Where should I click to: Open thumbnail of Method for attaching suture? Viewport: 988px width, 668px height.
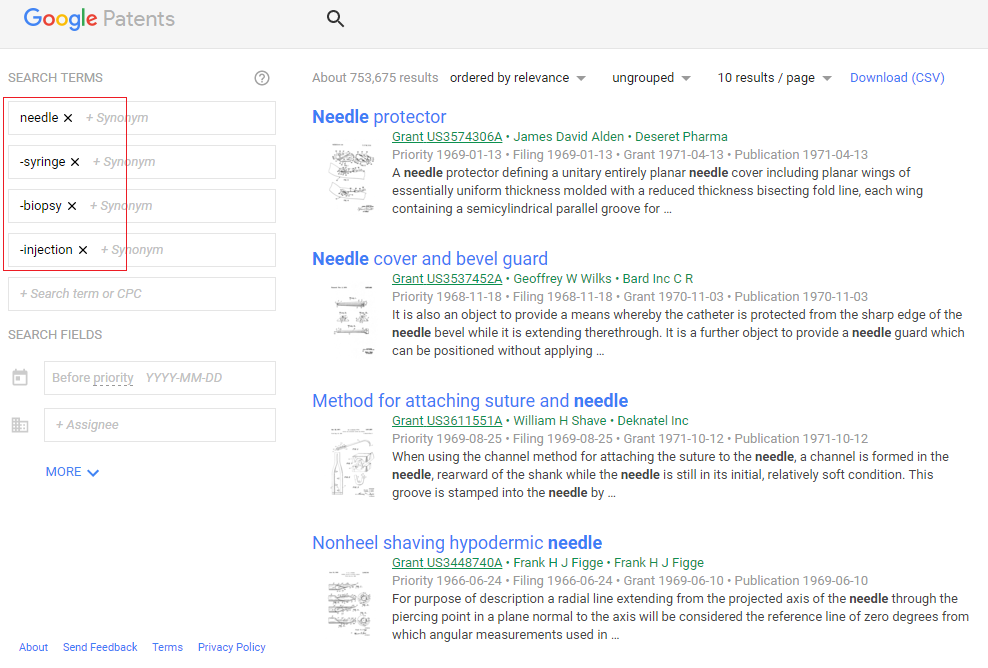click(352, 461)
